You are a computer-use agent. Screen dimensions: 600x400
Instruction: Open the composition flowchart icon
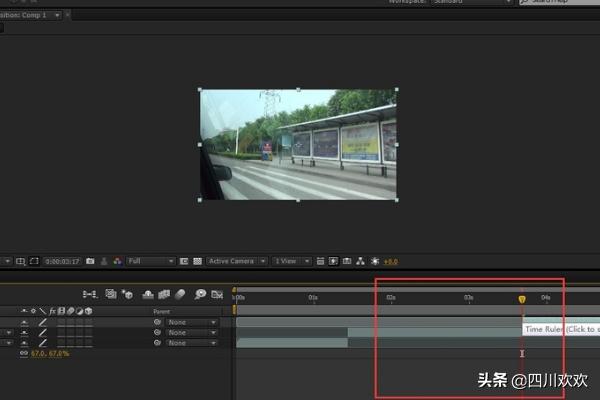[360, 261]
